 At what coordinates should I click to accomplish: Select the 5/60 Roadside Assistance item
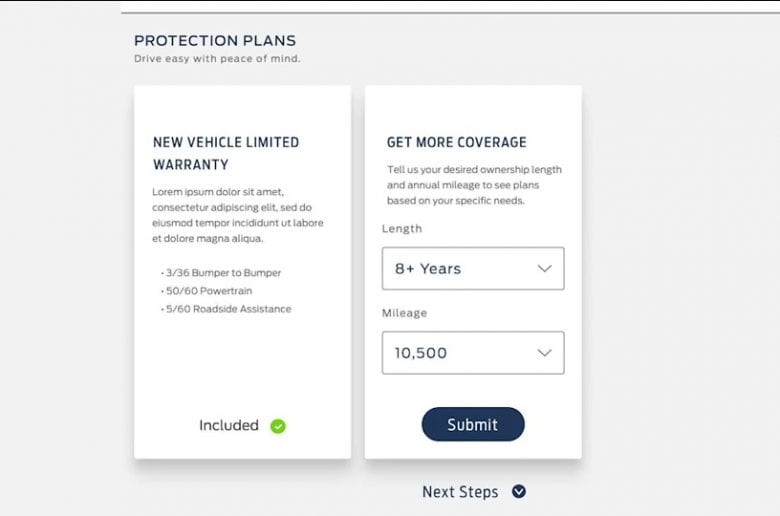pyautogui.click(x=226, y=309)
